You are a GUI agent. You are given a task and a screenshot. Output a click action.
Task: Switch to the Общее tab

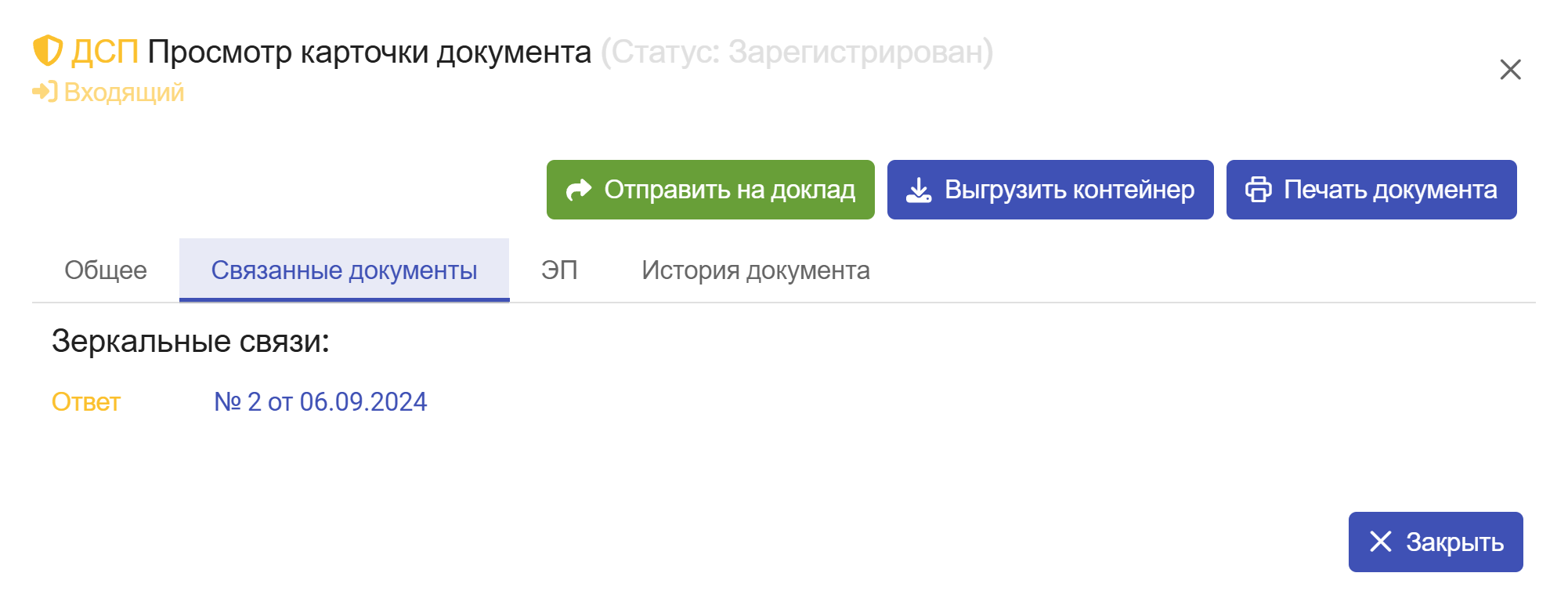[106, 270]
